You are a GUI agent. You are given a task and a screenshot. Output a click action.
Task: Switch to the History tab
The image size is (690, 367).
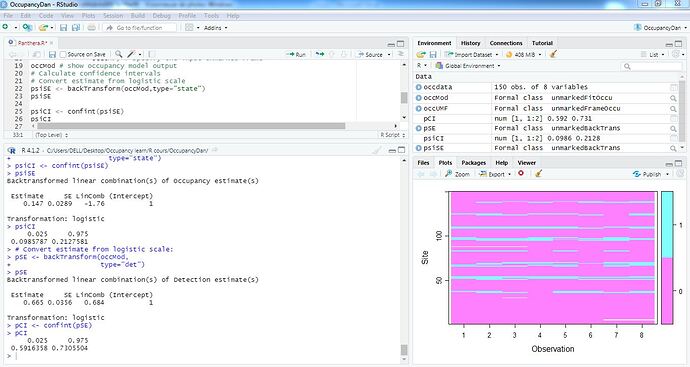[x=470, y=43]
